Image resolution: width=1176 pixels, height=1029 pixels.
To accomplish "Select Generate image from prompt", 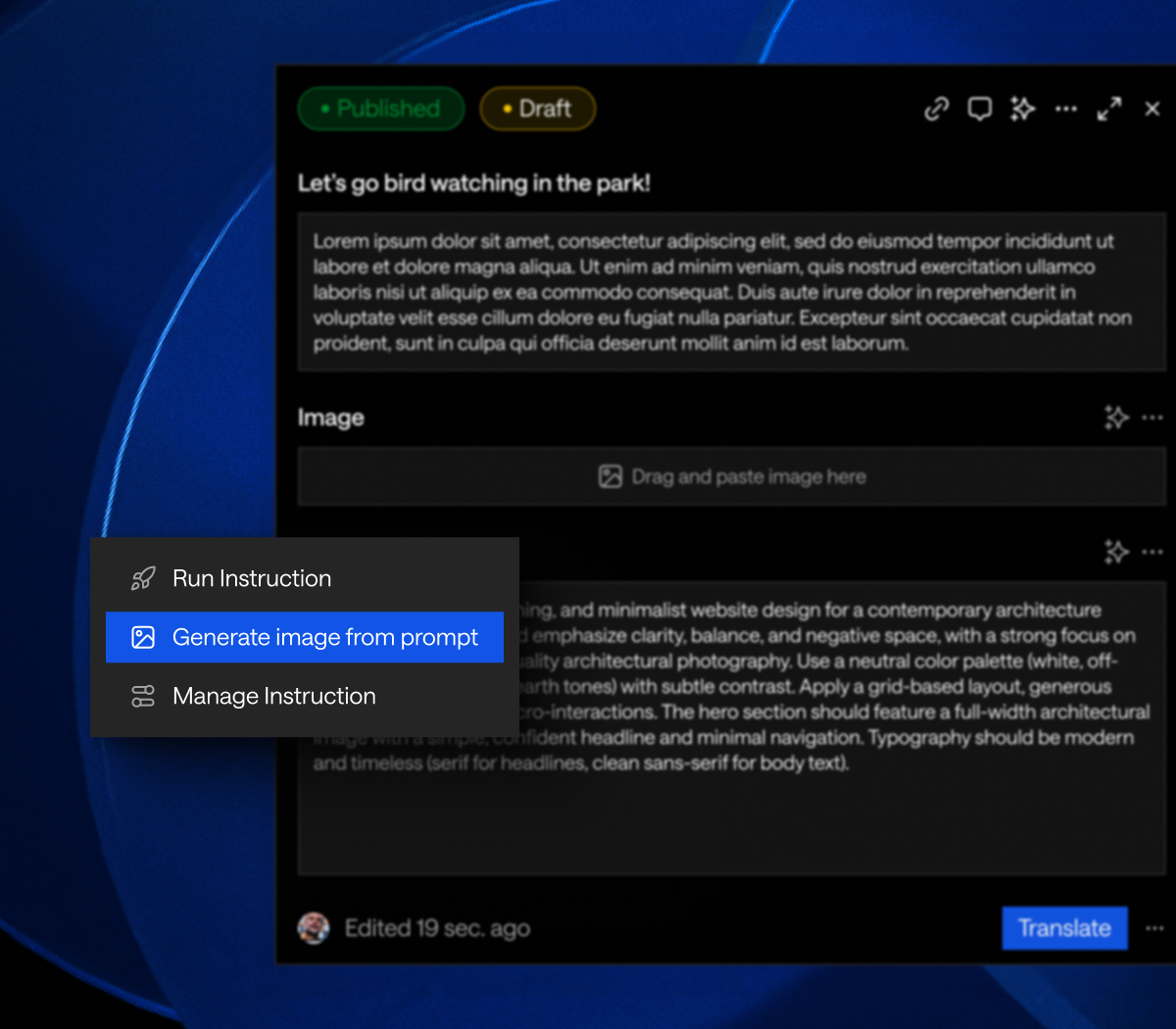I will click(x=325, y=637).
